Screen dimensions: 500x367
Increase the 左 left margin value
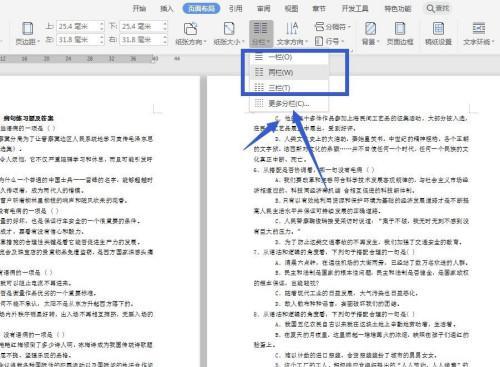pos(102,37)
